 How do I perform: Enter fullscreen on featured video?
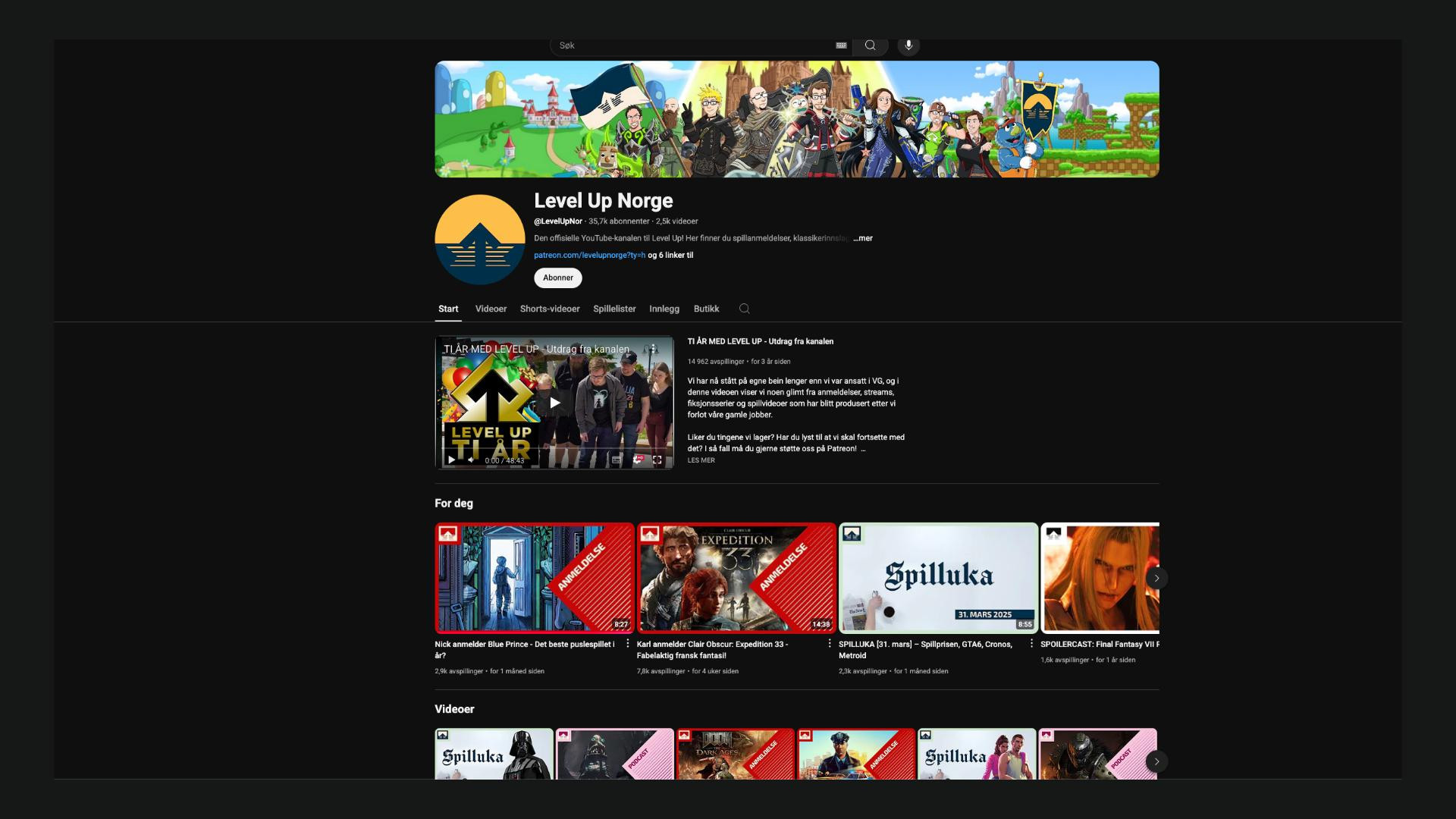tap(657, 460)
